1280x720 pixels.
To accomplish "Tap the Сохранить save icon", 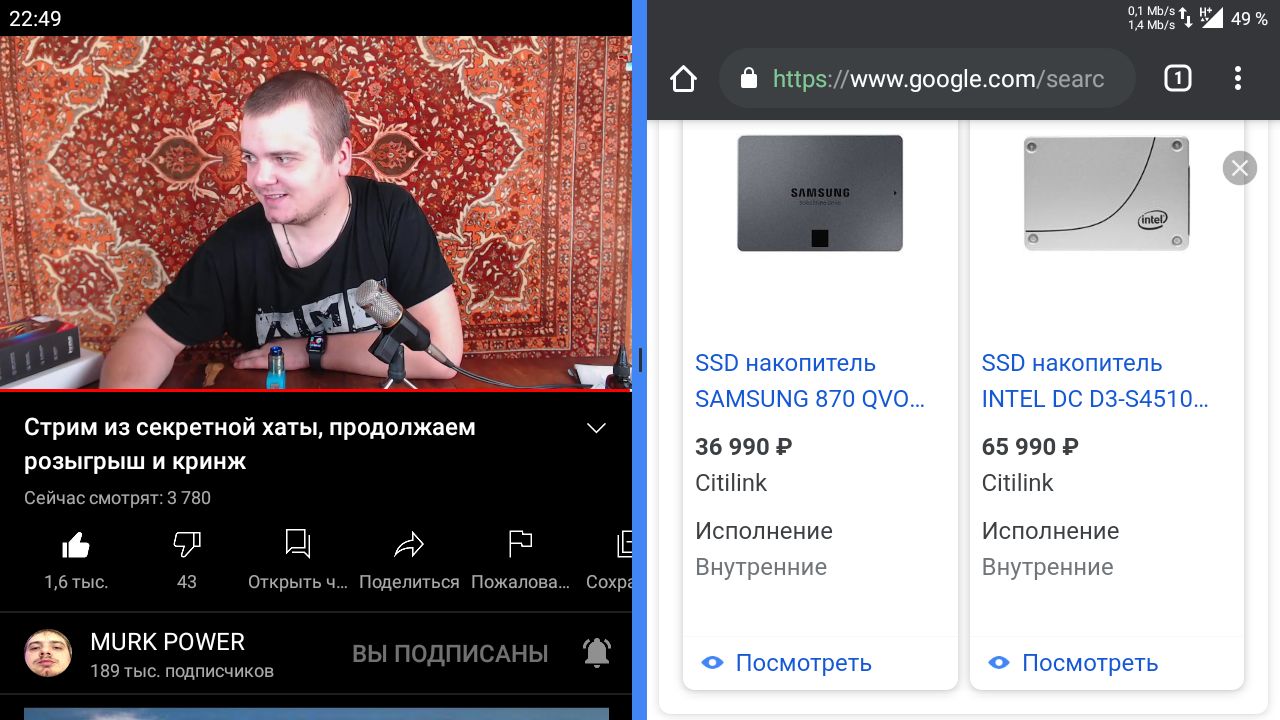I will pyautogui.click(x=624, y=544).
